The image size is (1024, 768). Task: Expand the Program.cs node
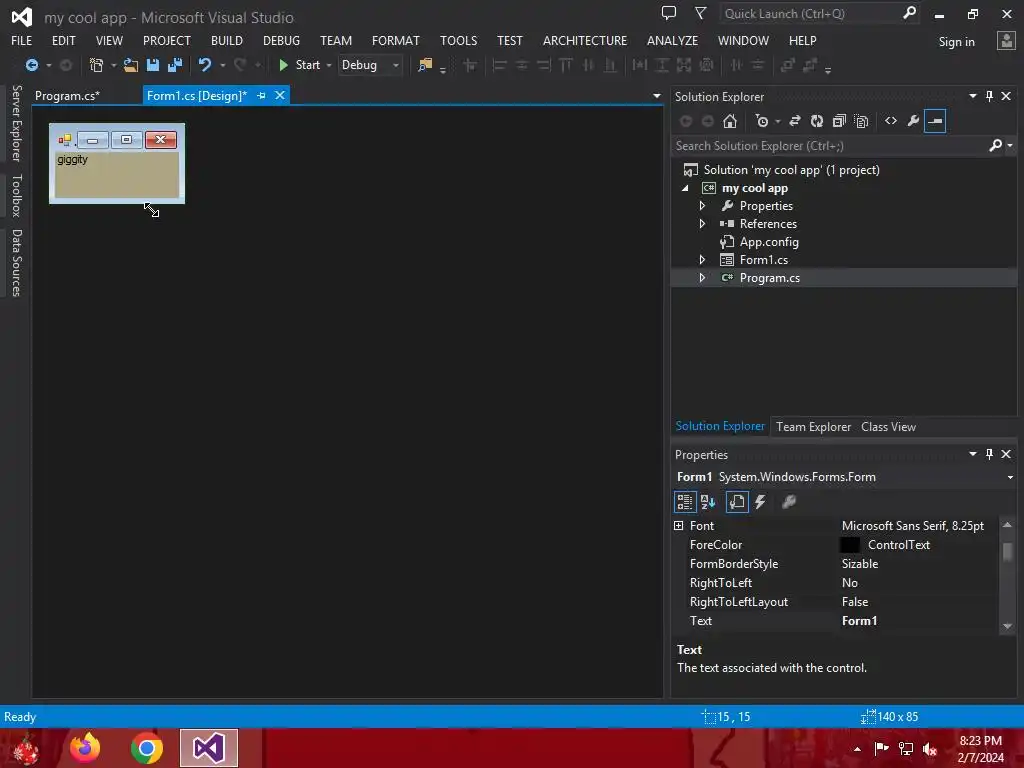tap(702, 278)
